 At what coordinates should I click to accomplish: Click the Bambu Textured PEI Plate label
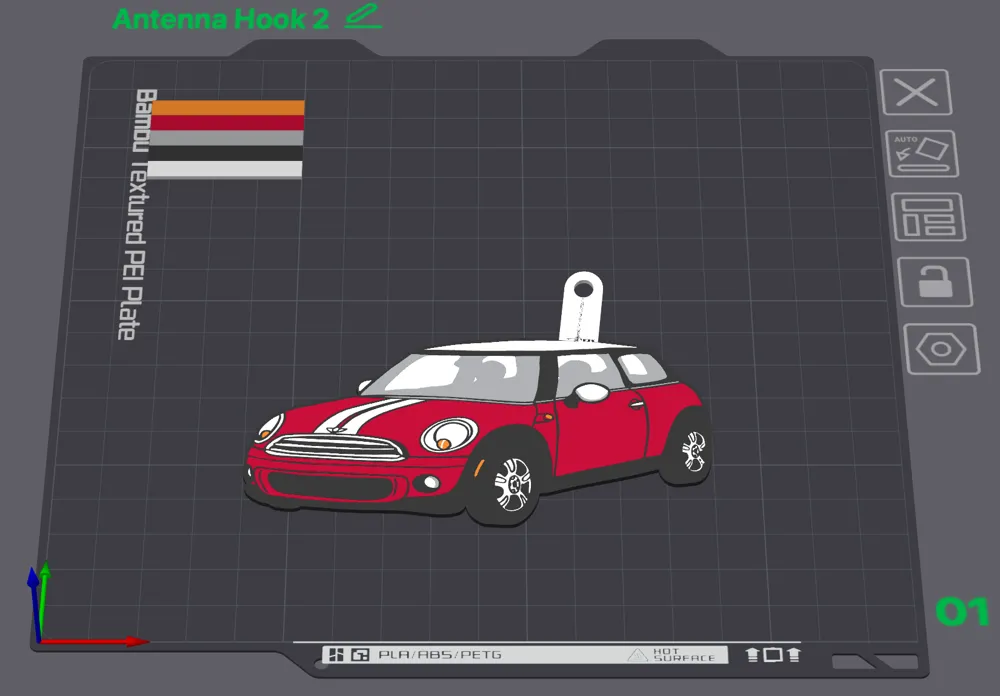pyautogui.click(x=137, y=214)
